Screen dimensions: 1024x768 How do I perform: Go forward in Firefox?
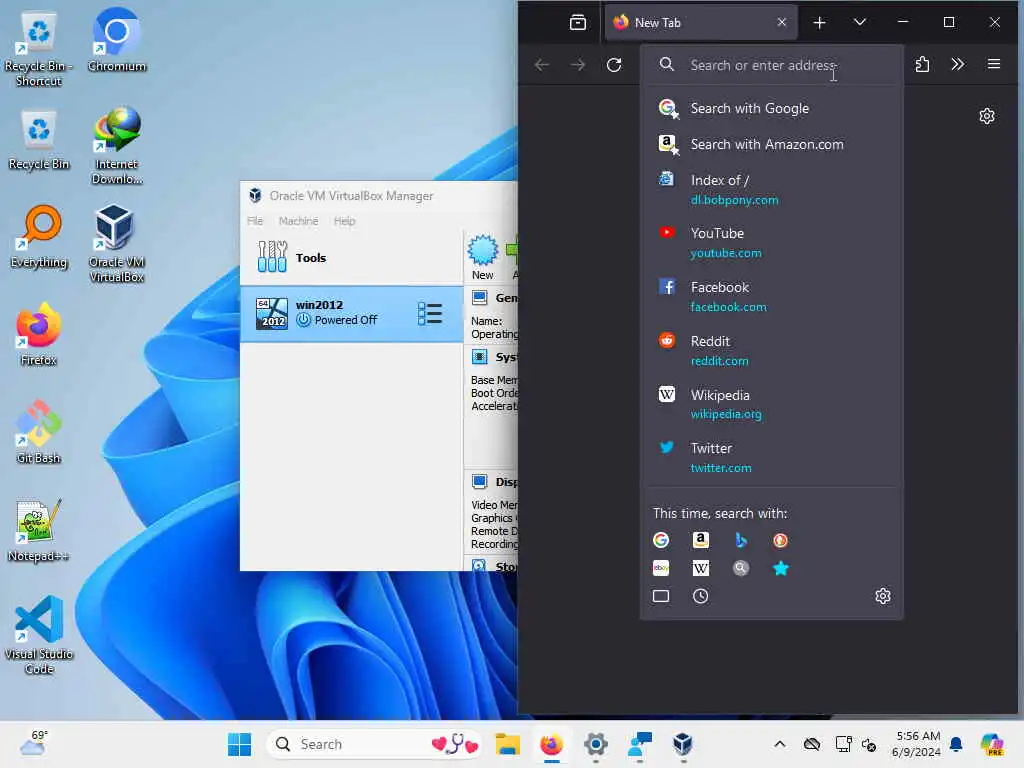[578, 65]
